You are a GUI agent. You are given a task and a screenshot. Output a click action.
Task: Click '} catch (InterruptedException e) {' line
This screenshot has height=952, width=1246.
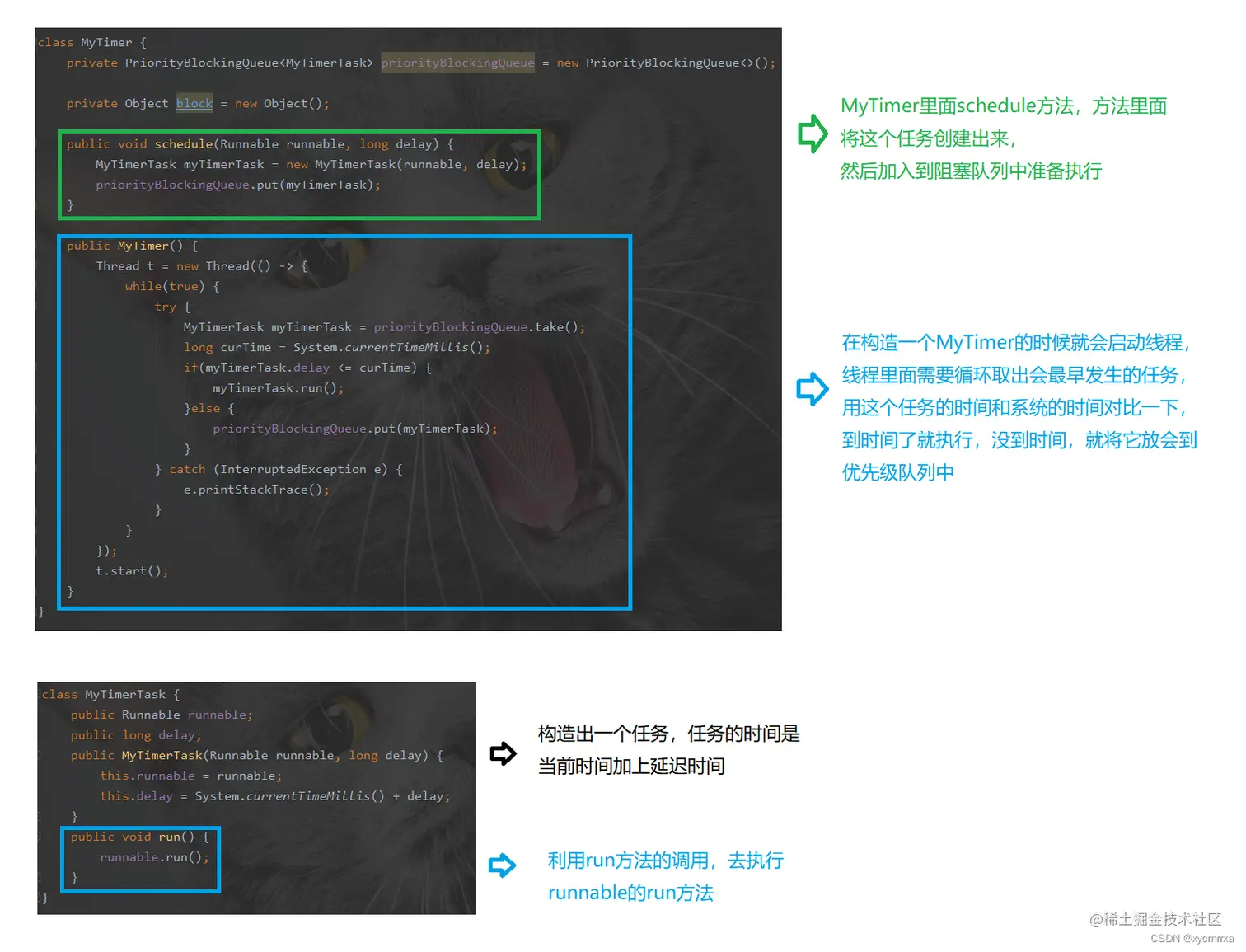tap(279, 469)
